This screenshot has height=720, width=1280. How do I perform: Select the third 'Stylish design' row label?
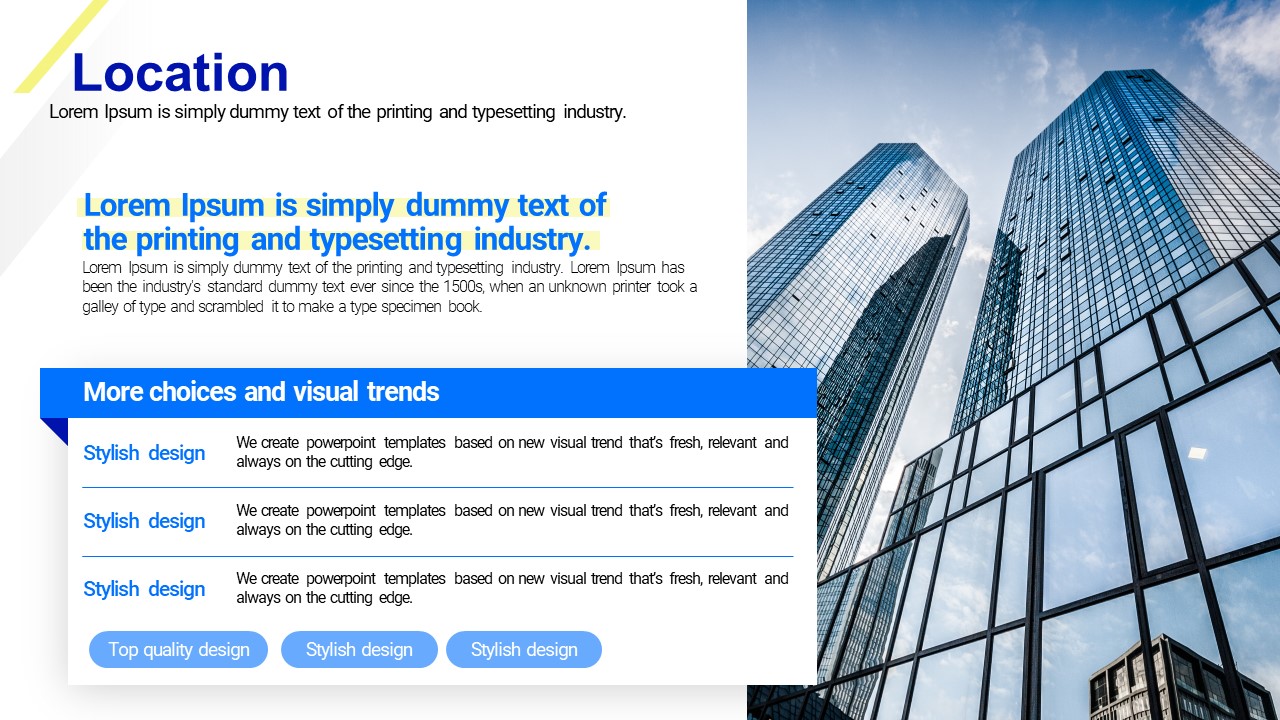click(x=144, y=589)
